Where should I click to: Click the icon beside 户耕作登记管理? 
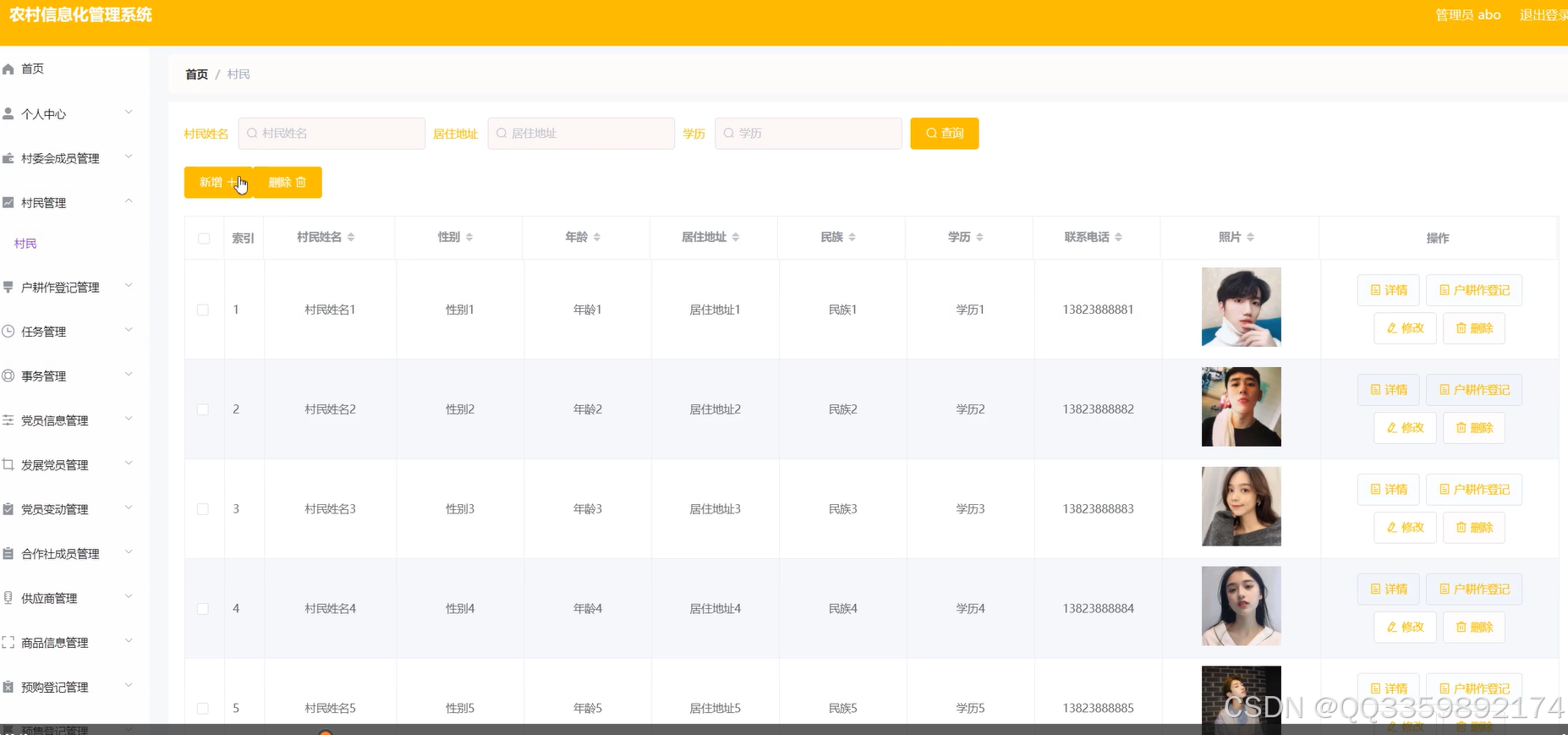[8, 287]
